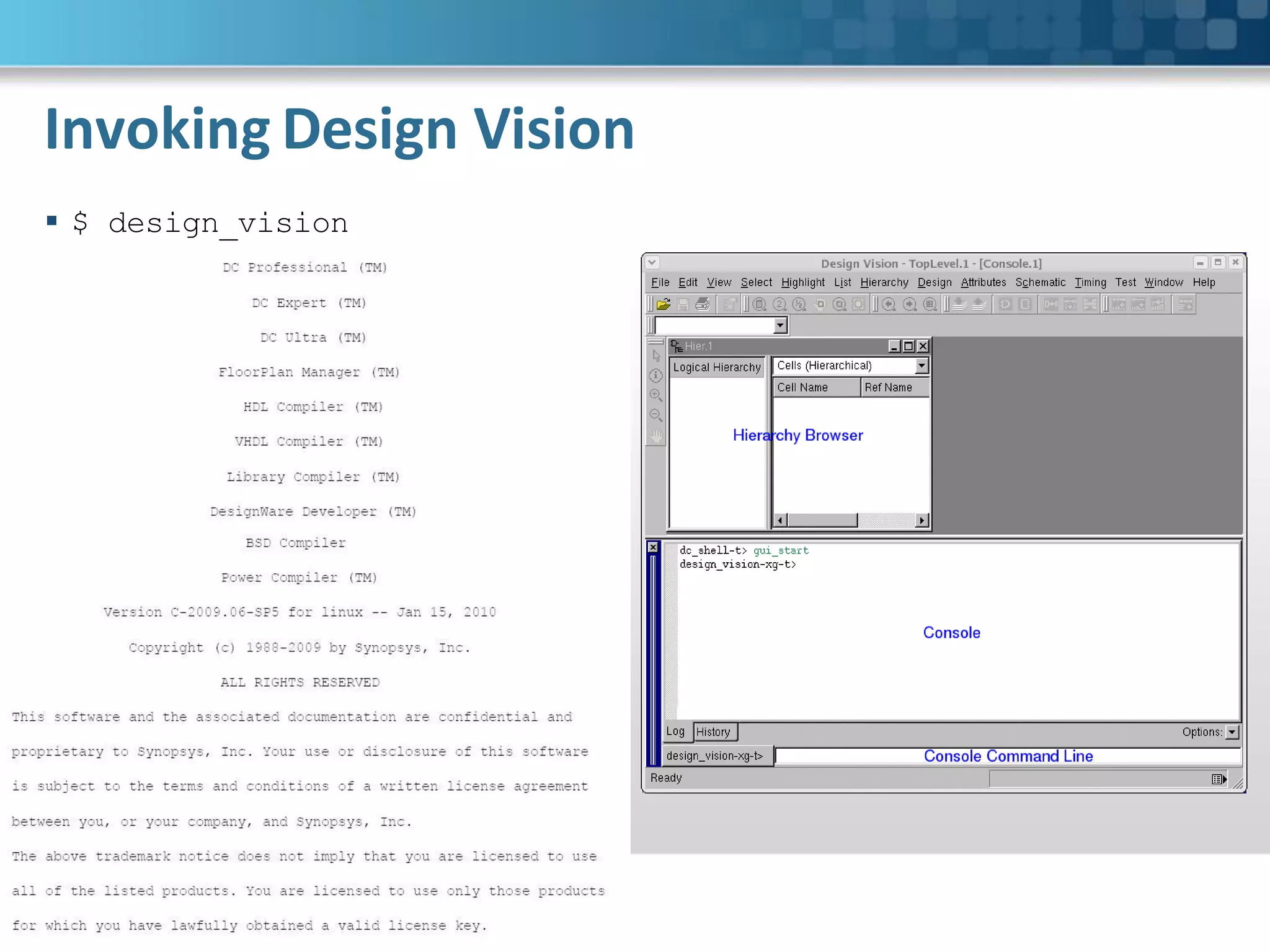Open the Test menu
This screenshot has height=952, width=1270.
click(x=1126, y=283)
